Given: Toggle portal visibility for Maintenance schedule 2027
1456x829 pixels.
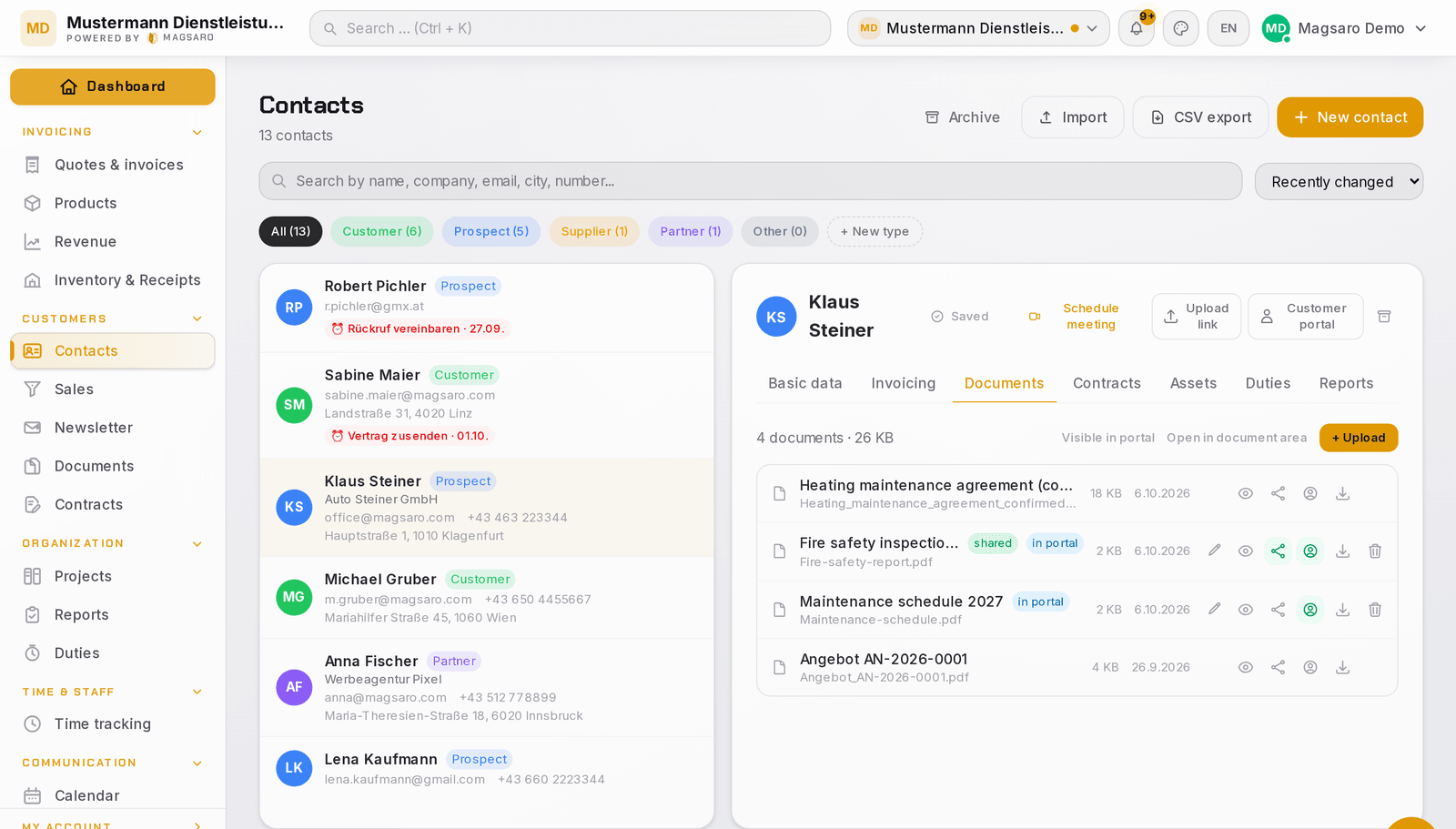Looking at the screenshot, I should pos(1310,609).
